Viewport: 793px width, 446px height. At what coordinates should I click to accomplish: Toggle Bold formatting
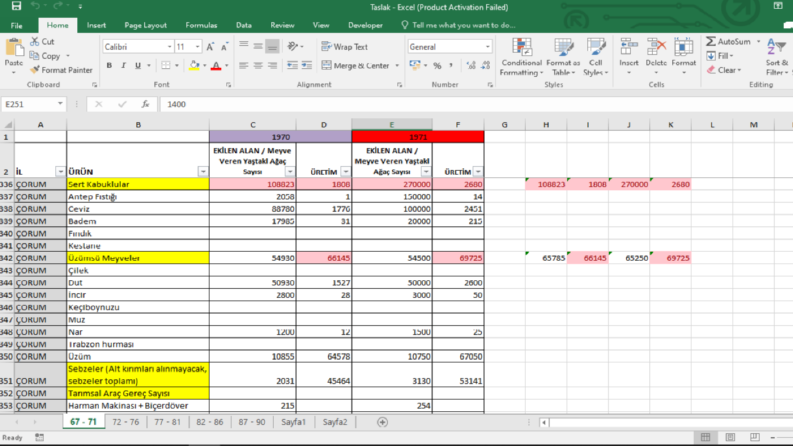pyautogui.click(x=109, y=65)
